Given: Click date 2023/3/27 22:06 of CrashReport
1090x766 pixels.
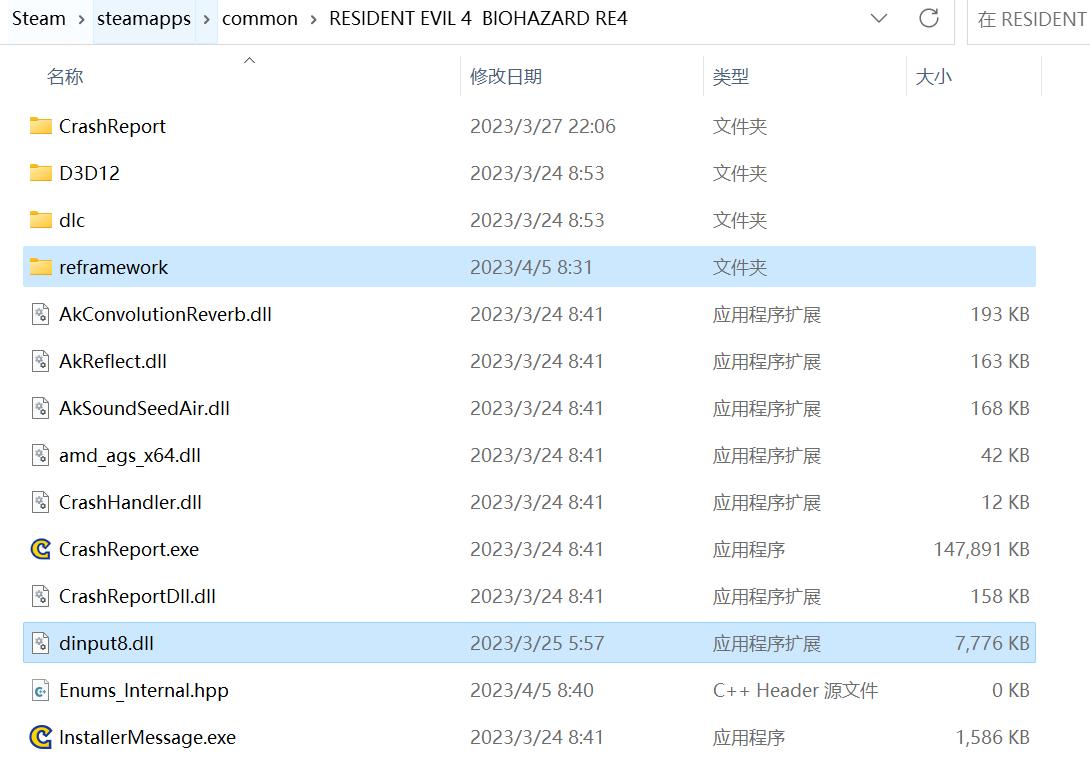Looking at the screenshot, I should (543, 127).
